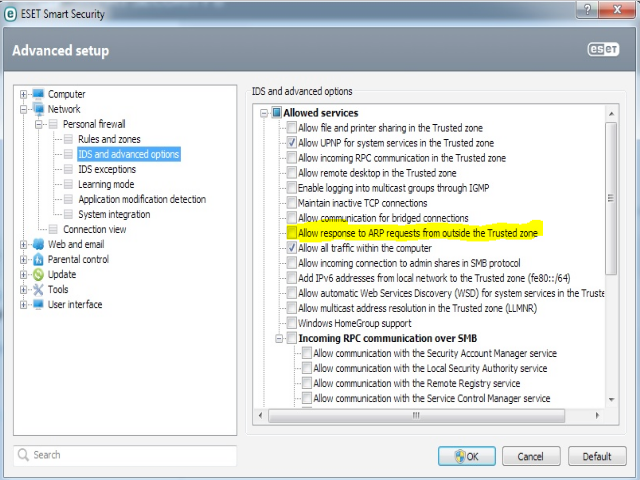Collapse the Personal firewall node
The image size is (640, 480).
pyautogui.click(x=38, y=124)
